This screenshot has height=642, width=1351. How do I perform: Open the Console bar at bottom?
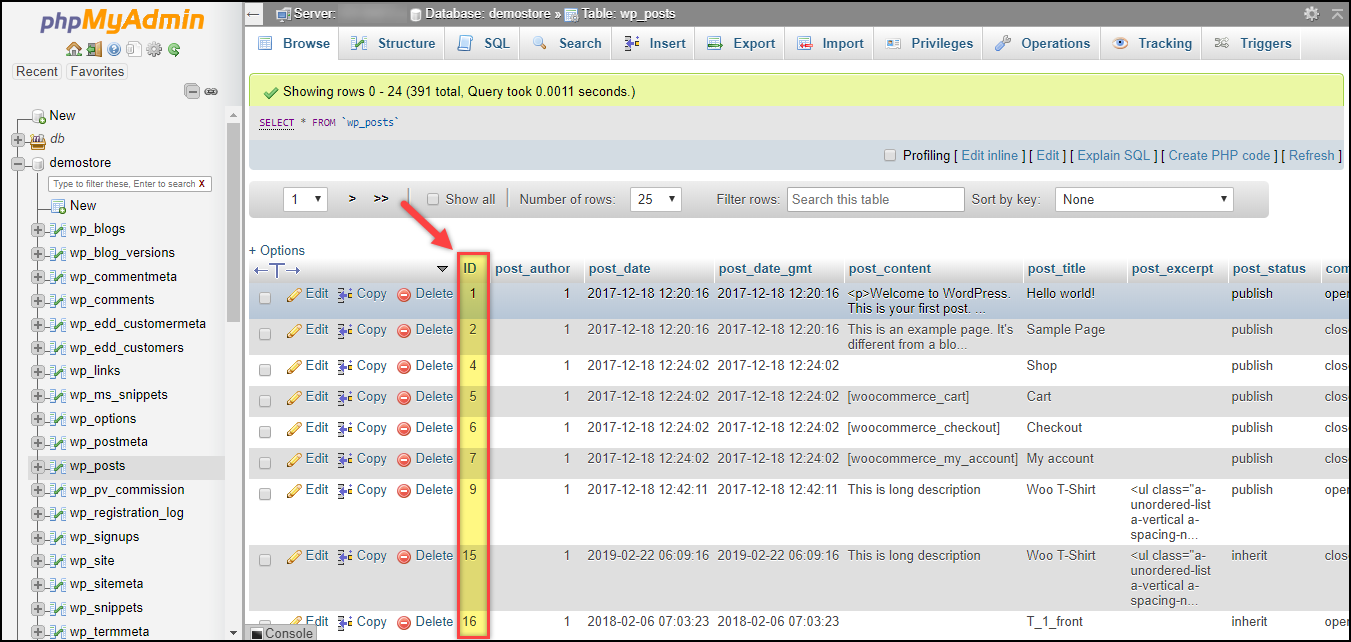281,634
